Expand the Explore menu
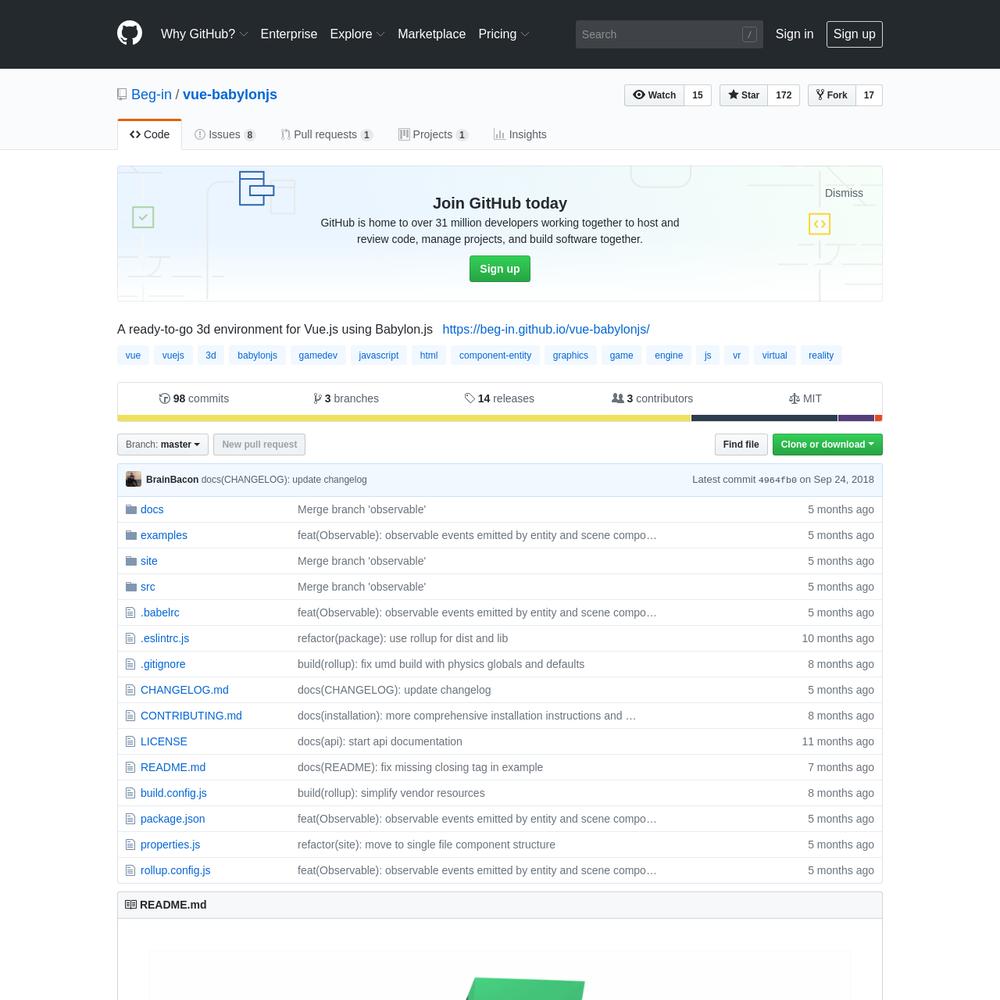The width and height of the screenshot is (1000, 1000). pos(357,34)
